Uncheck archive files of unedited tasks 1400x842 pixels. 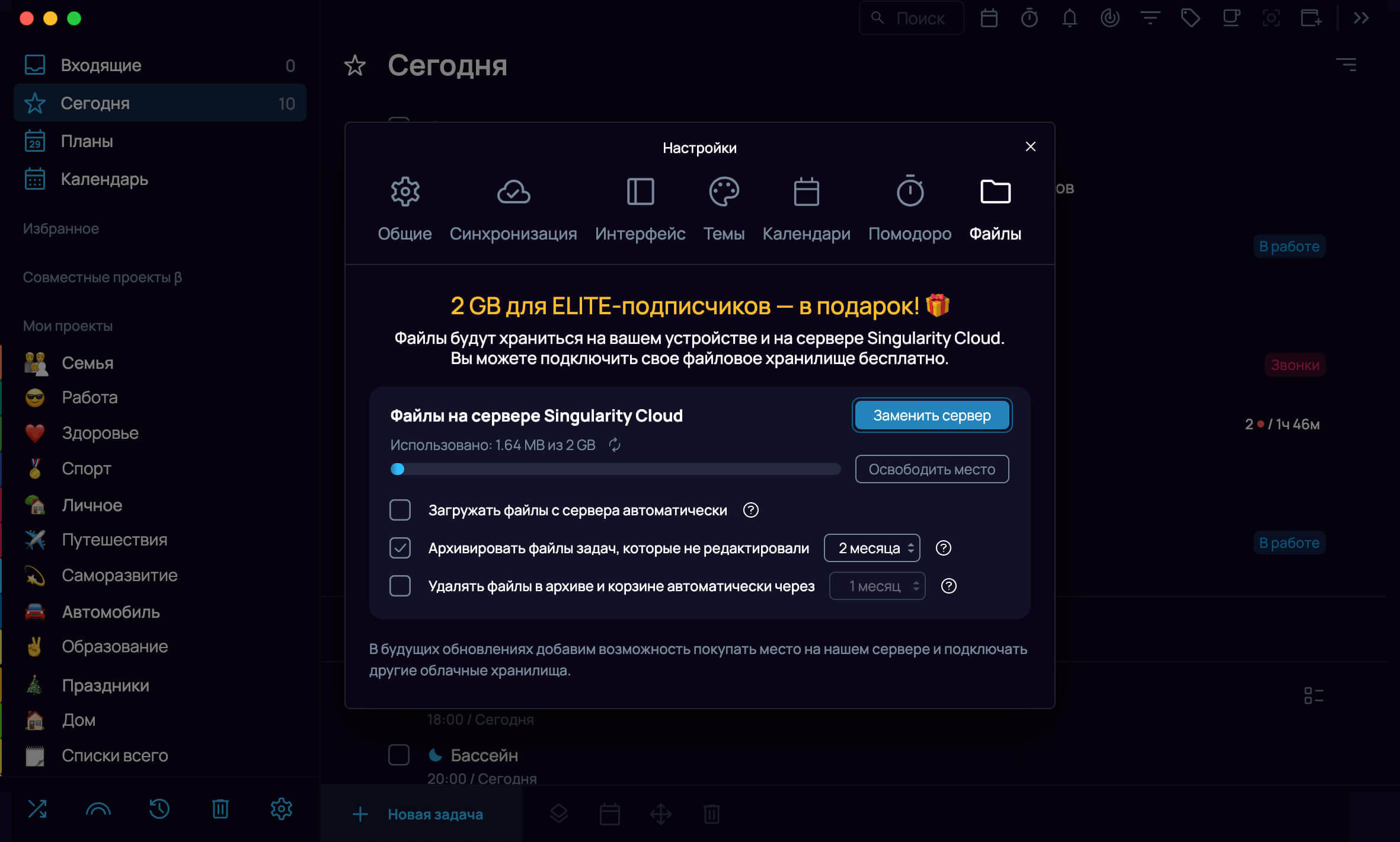400,548
